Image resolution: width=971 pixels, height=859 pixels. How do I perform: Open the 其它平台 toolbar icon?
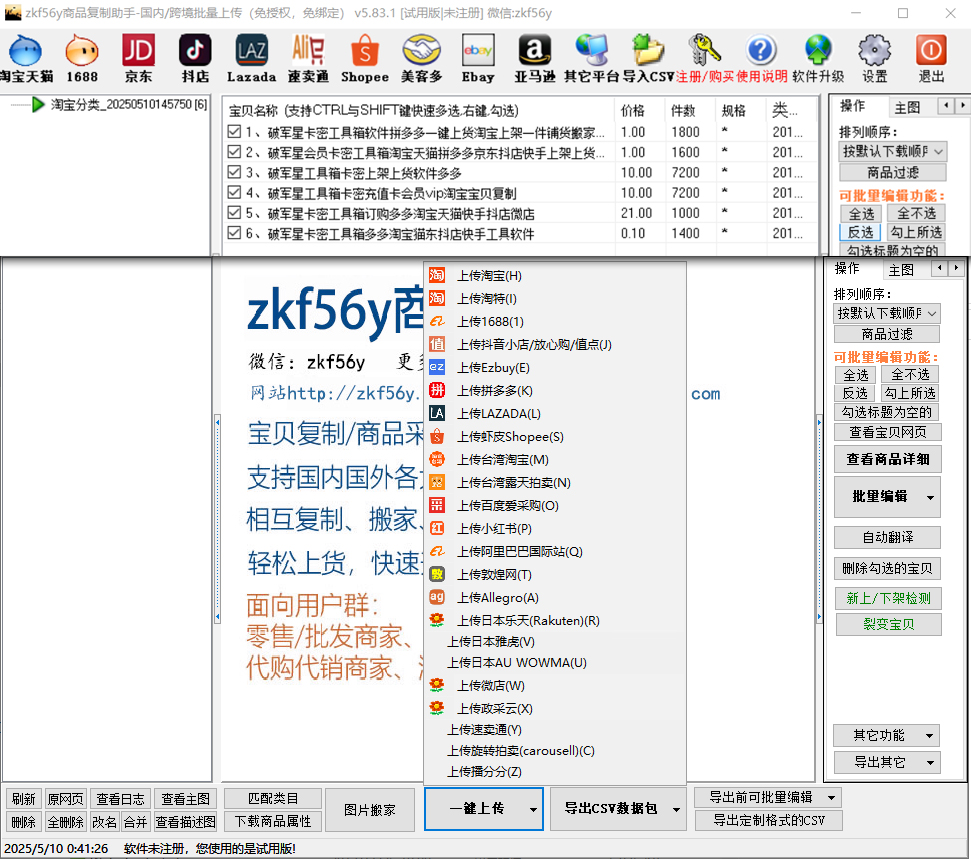point(591,58)
